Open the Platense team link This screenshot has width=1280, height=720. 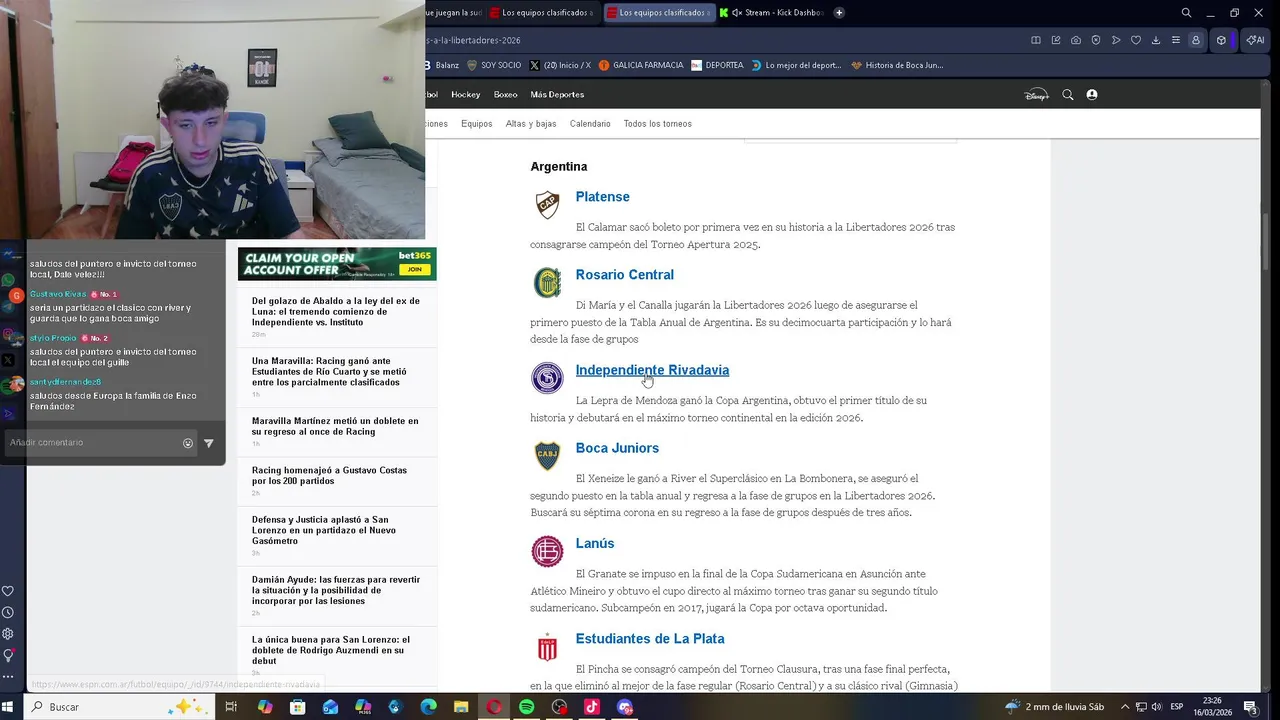602,197
